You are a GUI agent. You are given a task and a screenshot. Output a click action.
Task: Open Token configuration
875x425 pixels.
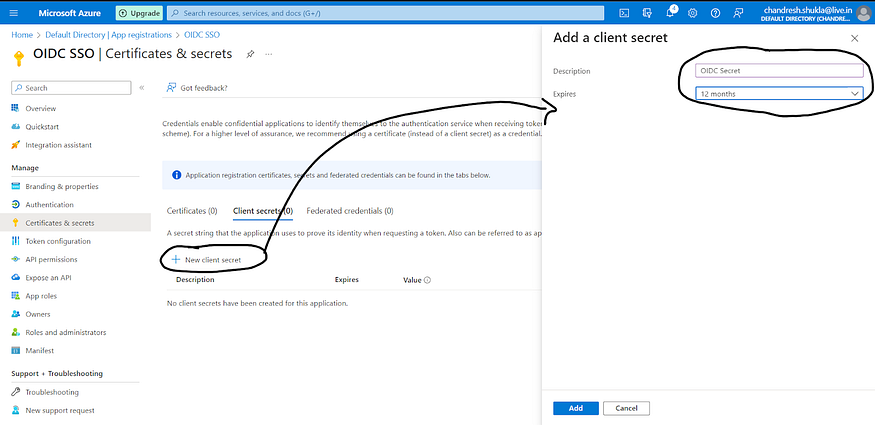[58, 241]
